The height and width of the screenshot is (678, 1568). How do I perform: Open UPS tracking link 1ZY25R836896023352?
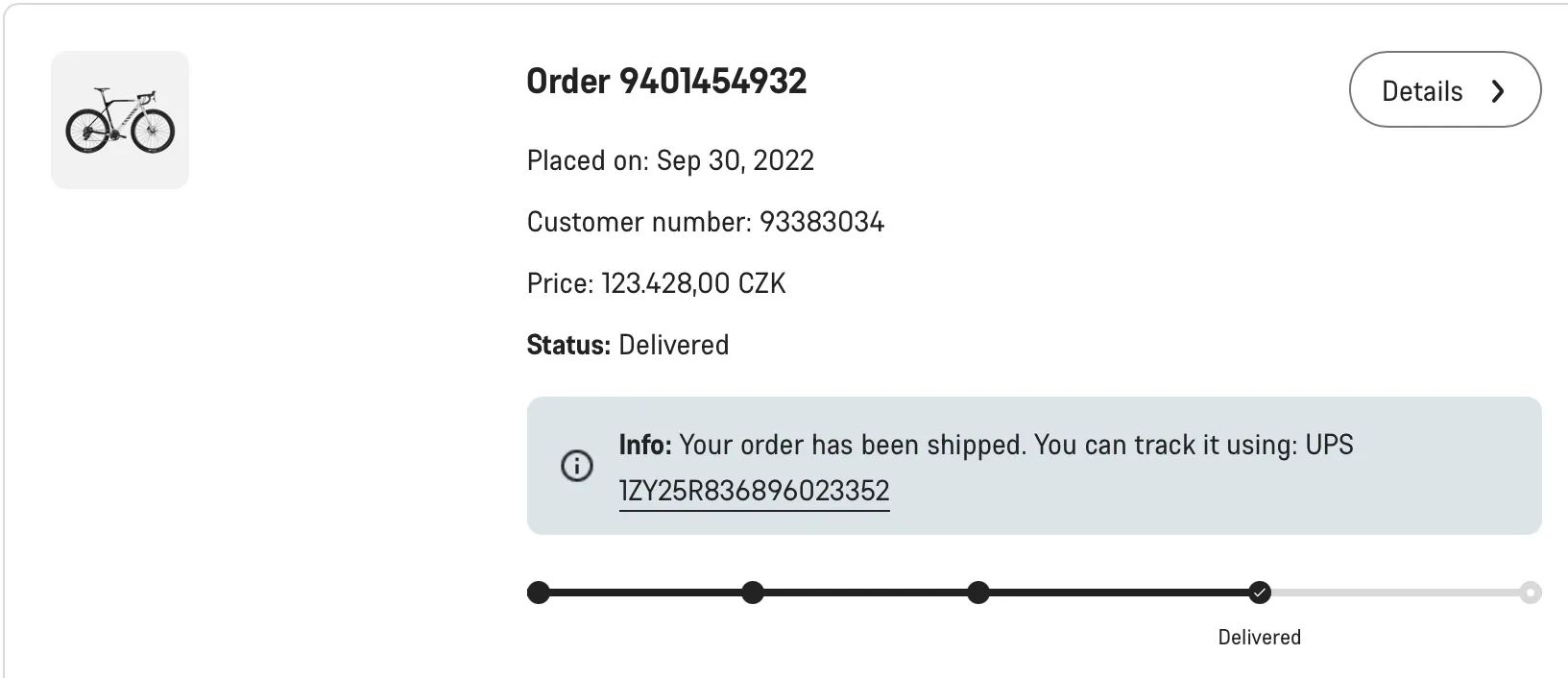[754, 491]
